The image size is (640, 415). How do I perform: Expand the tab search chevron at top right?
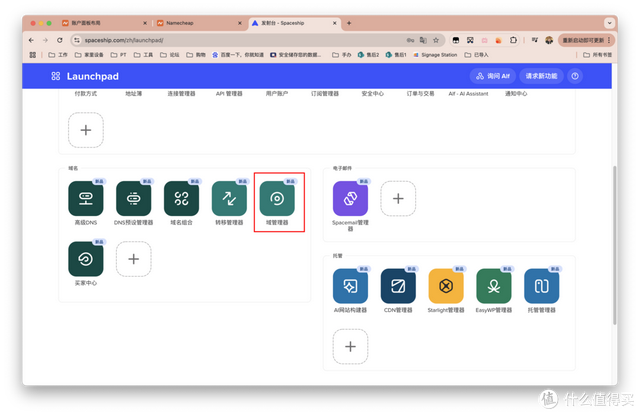pos(609,23)
